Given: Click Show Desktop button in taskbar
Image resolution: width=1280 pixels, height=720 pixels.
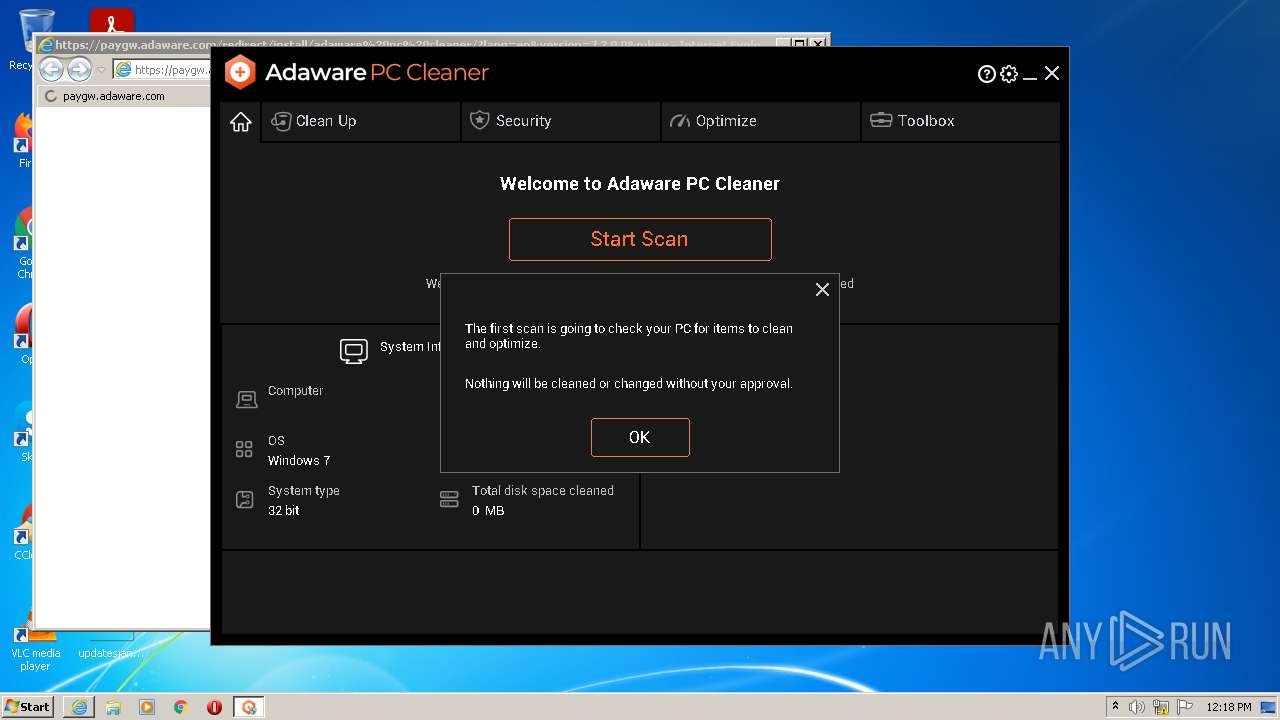Looking at the screenshot, I should 1268,707.
